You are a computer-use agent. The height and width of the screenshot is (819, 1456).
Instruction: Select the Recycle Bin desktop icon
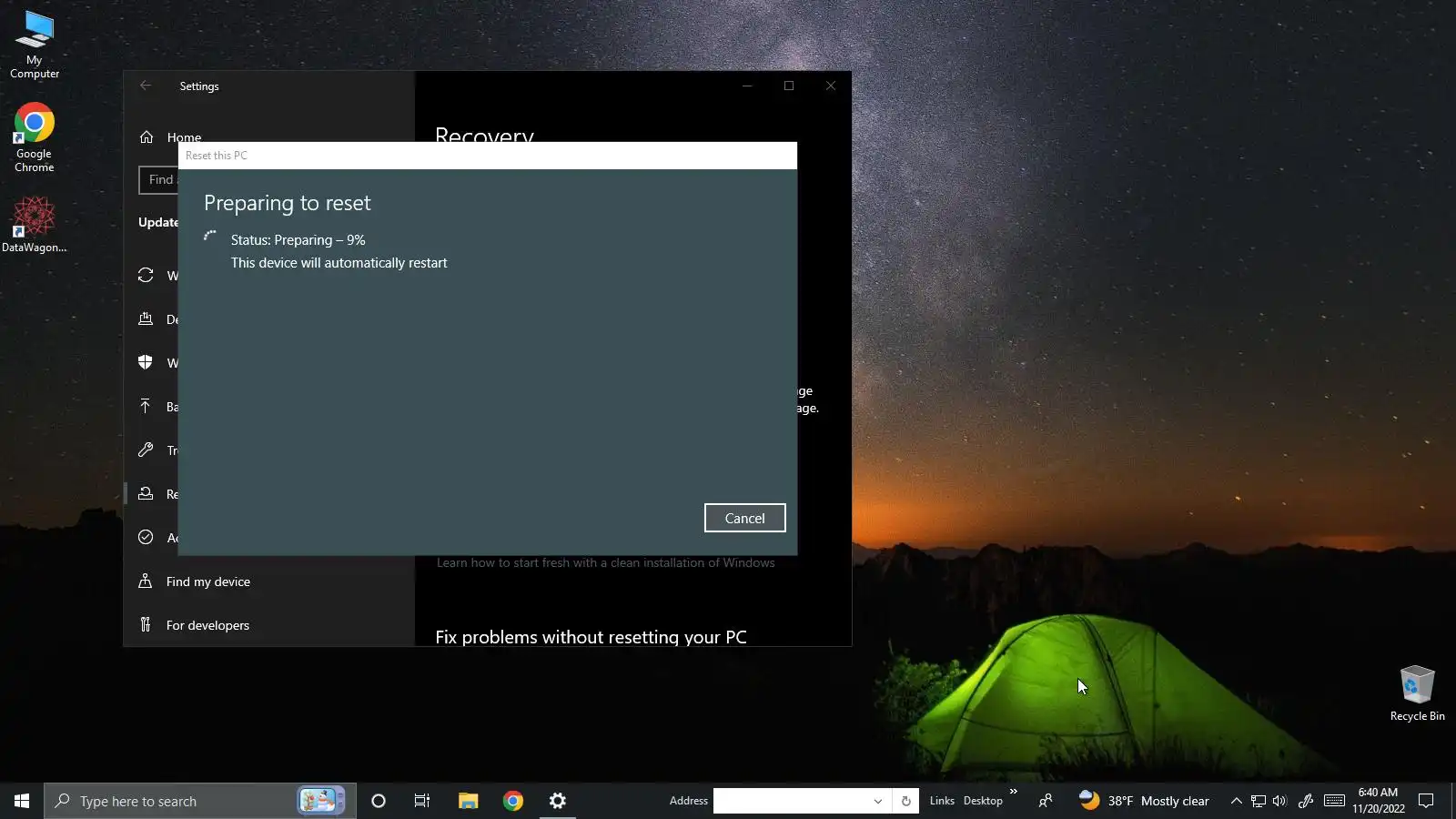pyautogui.click(x=1417, y=693)
